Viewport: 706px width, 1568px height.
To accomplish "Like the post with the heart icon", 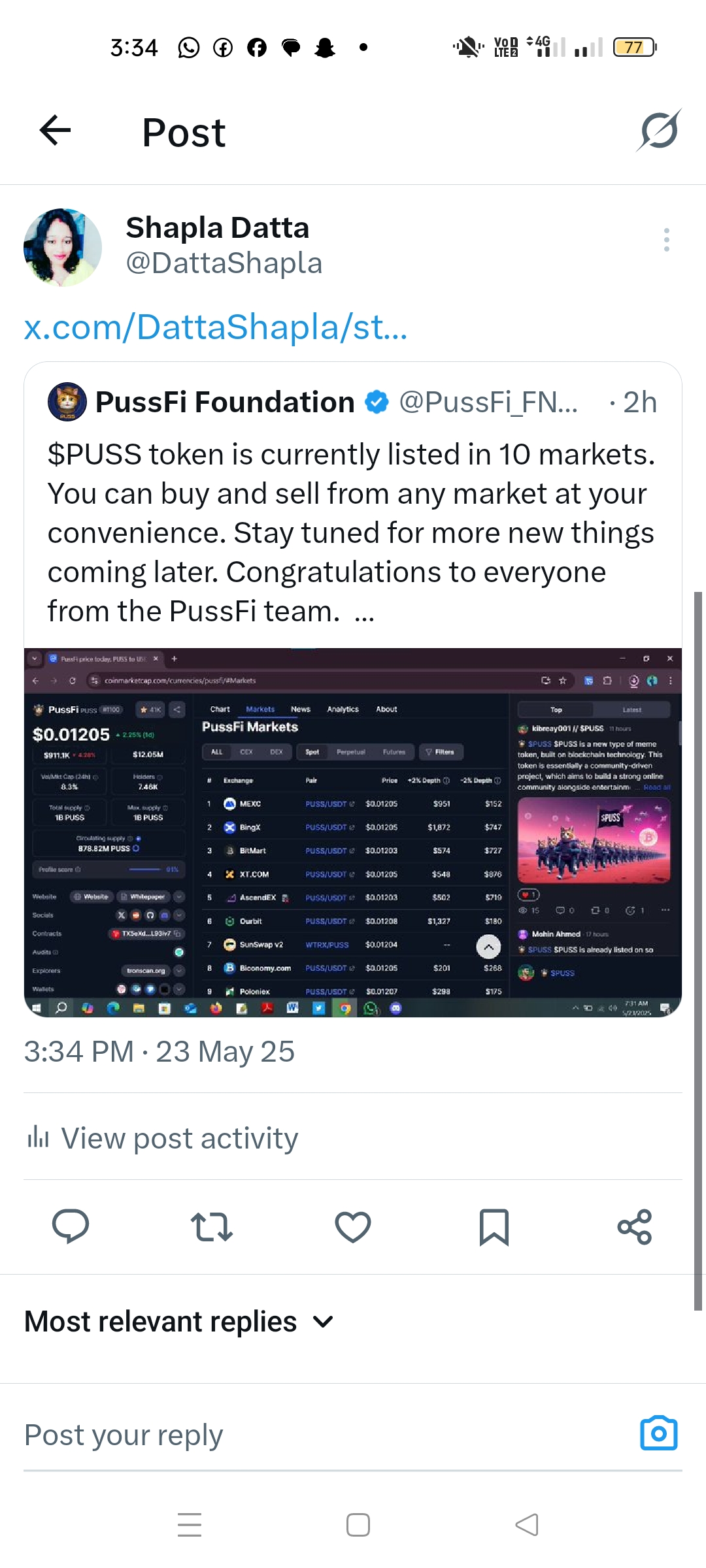I will pos(353,1226).
